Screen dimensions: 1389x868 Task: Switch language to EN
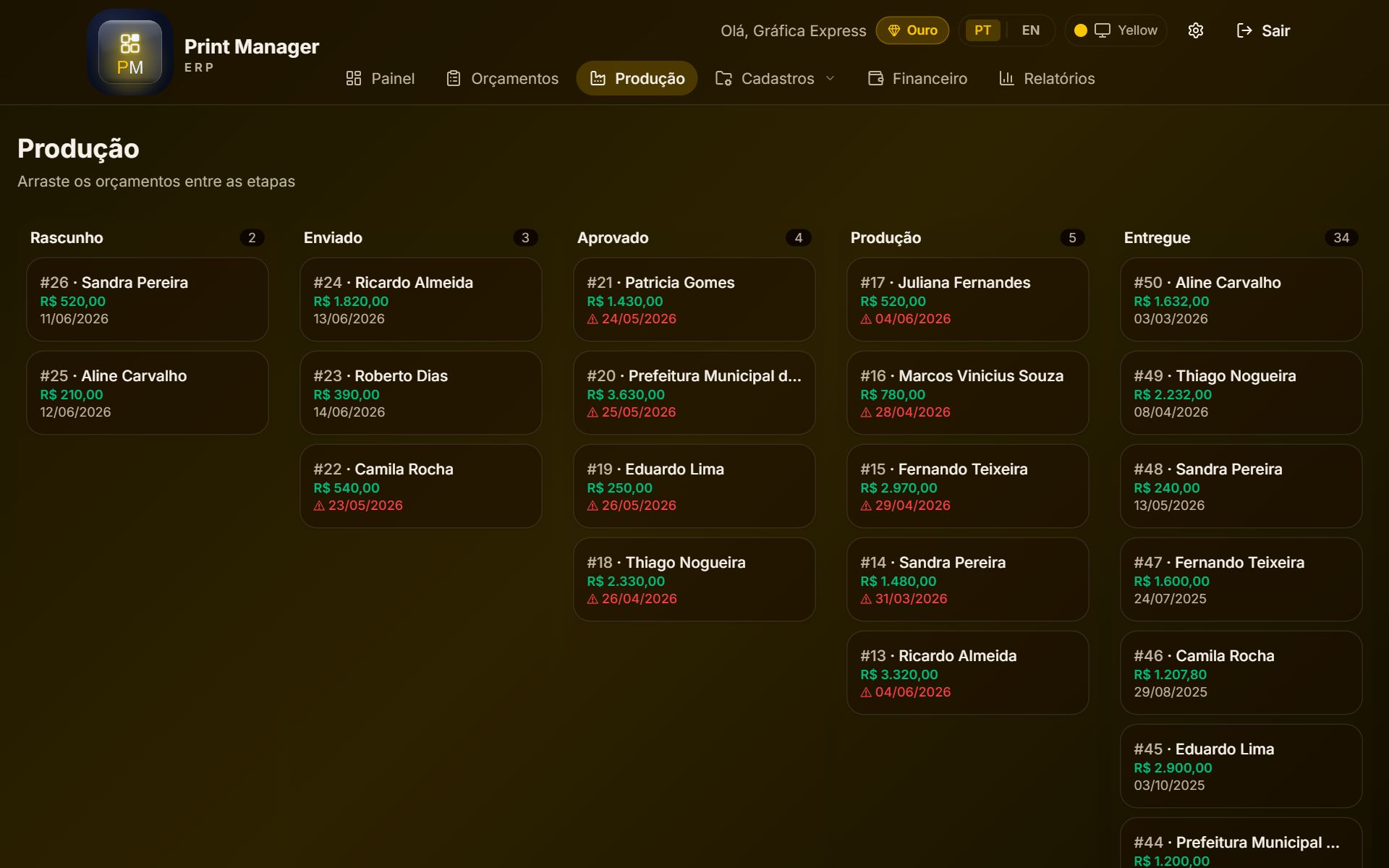[1031, 30]
